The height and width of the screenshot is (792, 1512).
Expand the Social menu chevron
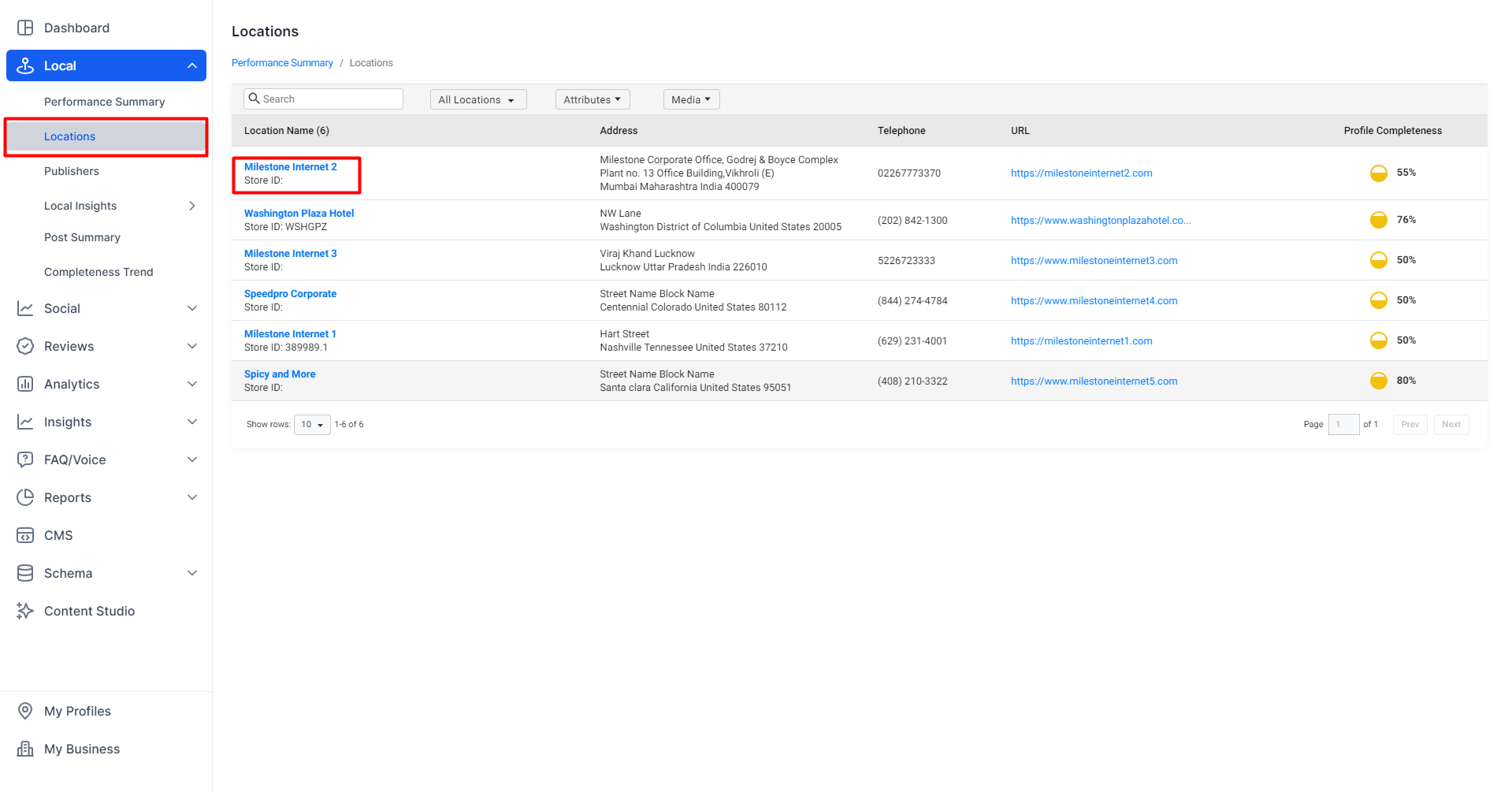coord(192,308)
